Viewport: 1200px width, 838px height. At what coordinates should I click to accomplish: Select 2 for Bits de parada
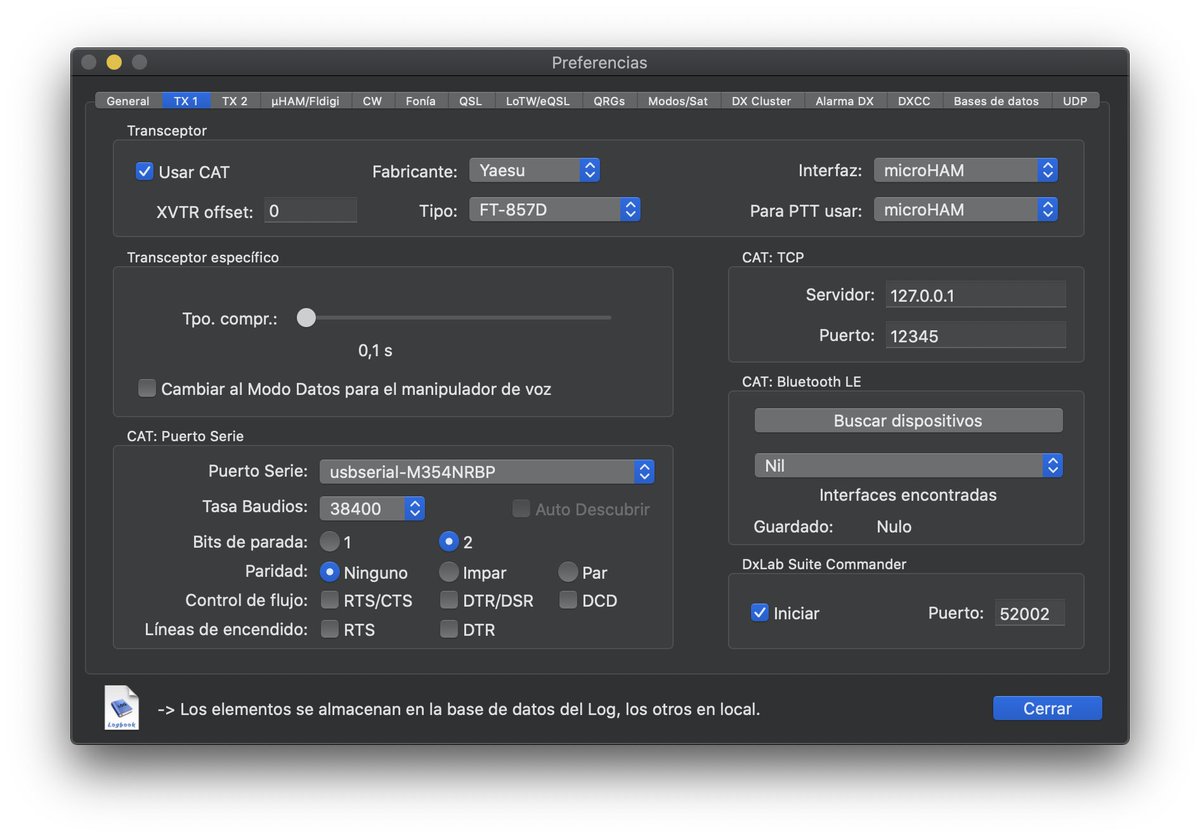point(449,542)
